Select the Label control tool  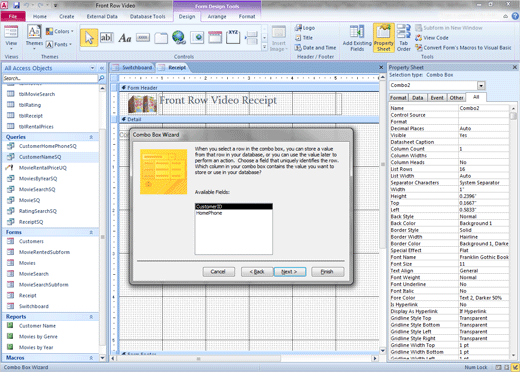125,38
